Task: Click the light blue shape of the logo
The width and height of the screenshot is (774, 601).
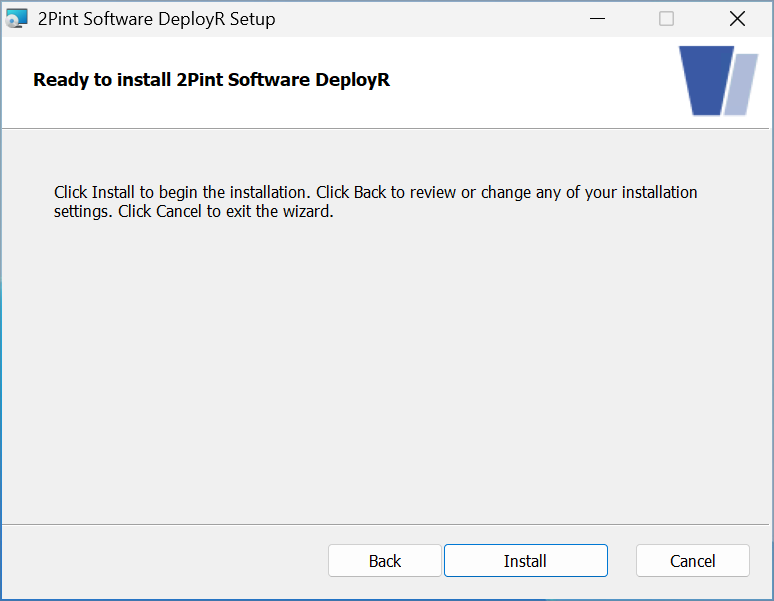Action: pyautogui.click(x=742, y=85)
